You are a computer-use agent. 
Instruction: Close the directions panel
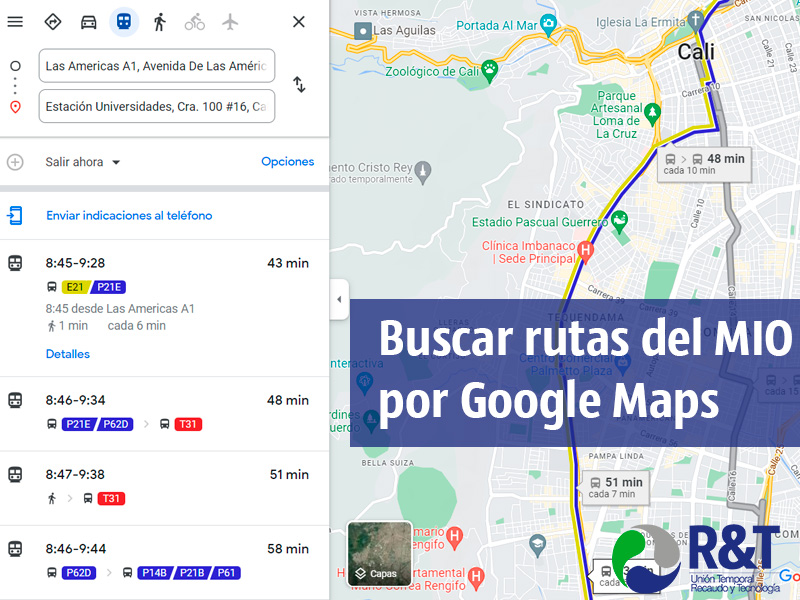[x=298, y=22]
